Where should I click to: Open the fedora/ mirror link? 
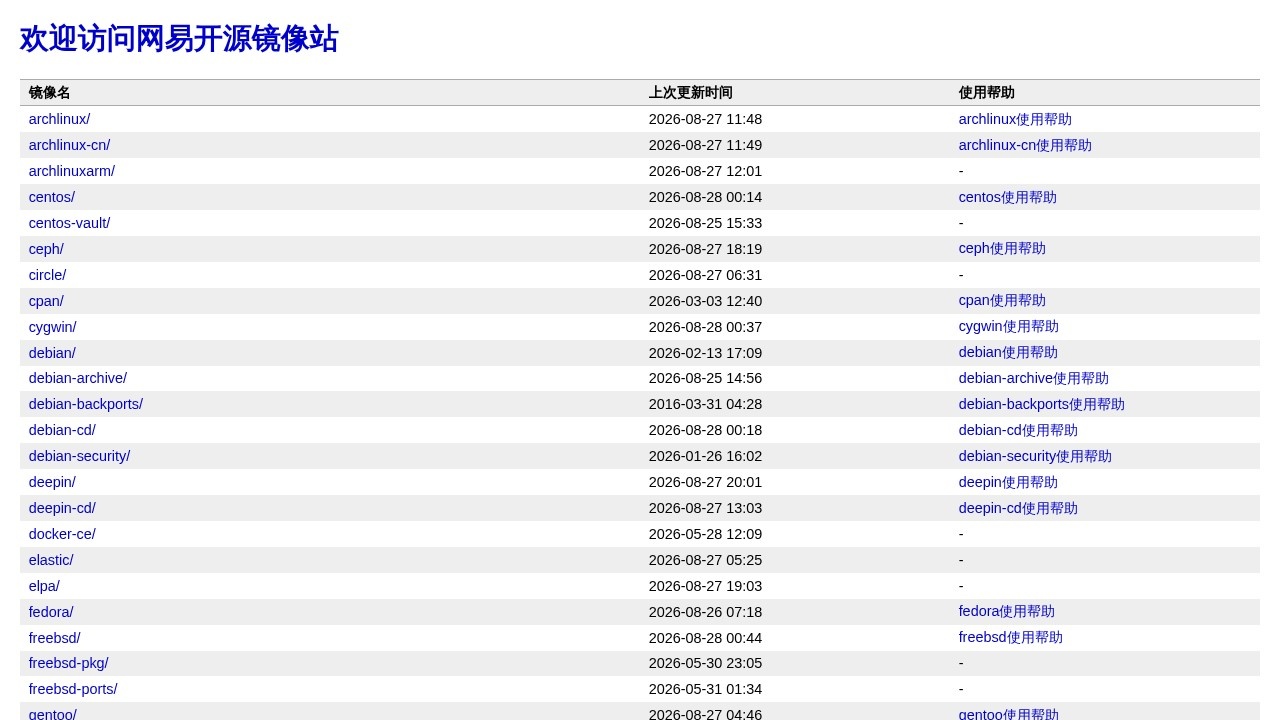pos(51,612)
